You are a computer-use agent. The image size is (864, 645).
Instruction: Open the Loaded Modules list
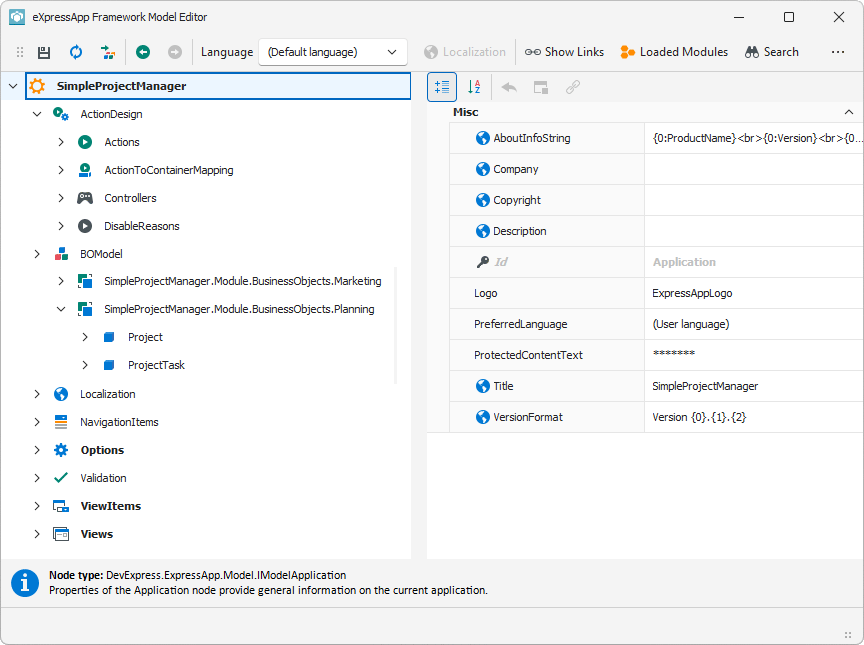coord(674,52)
